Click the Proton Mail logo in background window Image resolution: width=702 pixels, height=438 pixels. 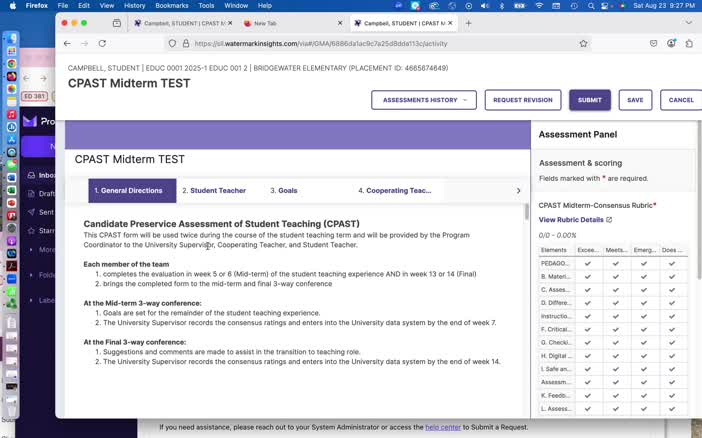pos(30,121)
